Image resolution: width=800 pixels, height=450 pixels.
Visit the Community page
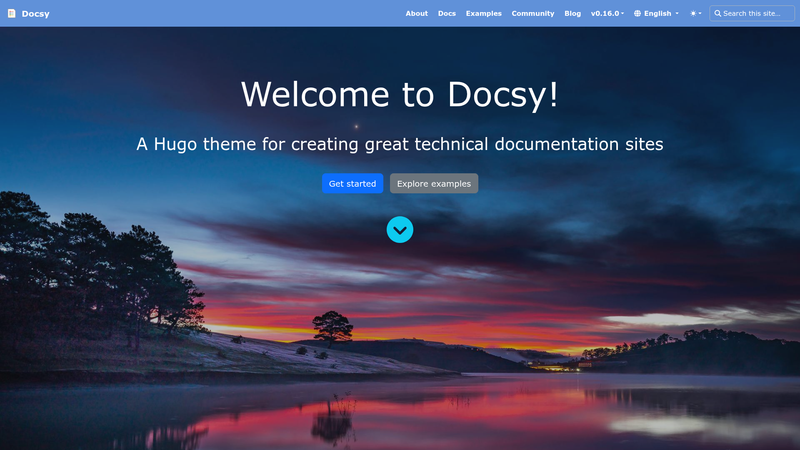pyautogui.click(x=533, y=13)
